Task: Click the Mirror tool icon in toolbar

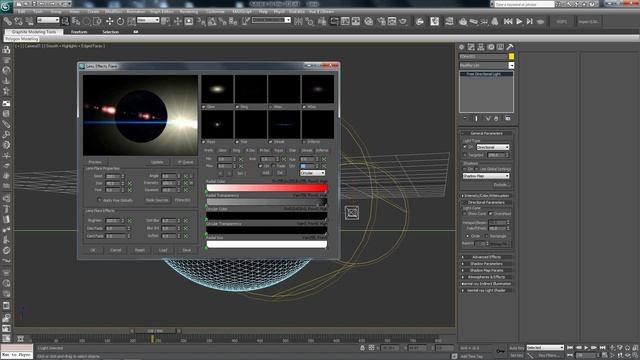Action: (298, 21)
